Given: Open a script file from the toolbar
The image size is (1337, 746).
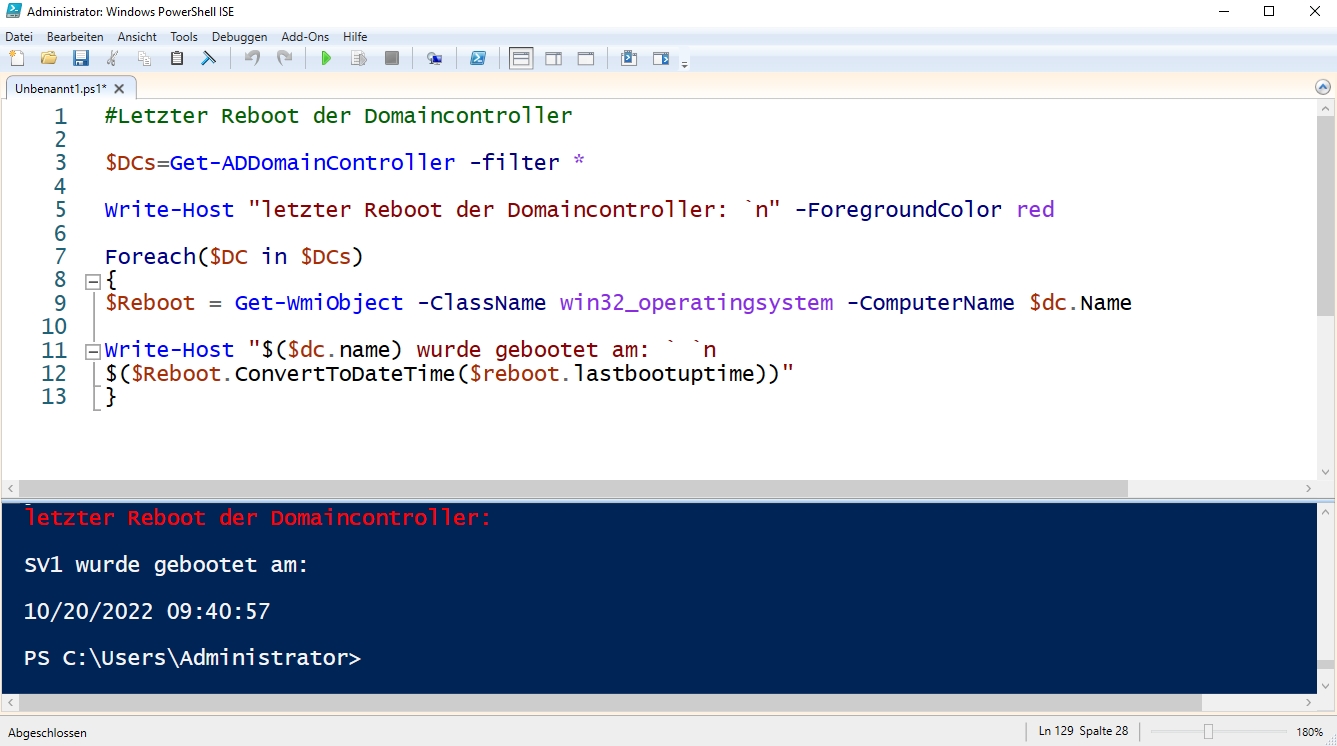Looking at the screenshot, I should 48,58.
